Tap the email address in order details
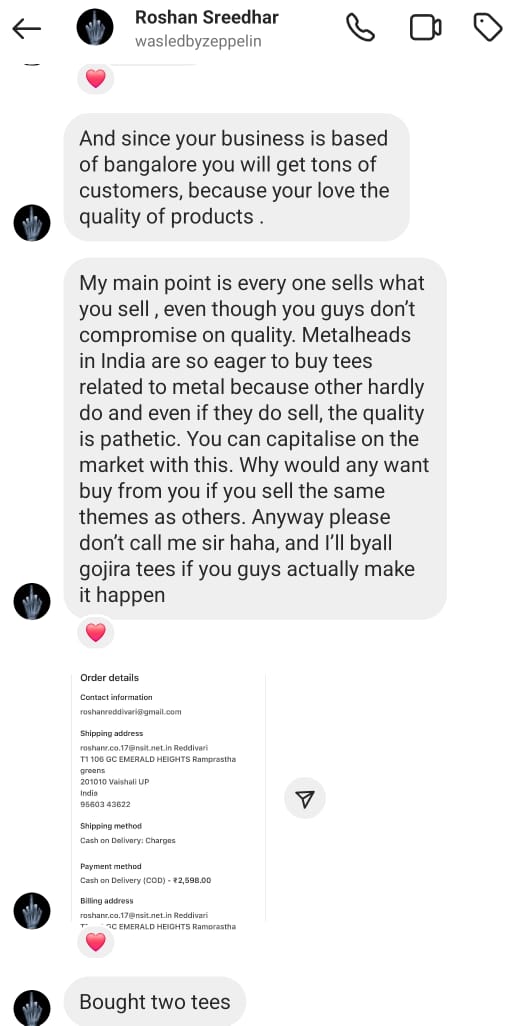Image resolution: width=510 pixels, height=1026 pixels. 130,711
